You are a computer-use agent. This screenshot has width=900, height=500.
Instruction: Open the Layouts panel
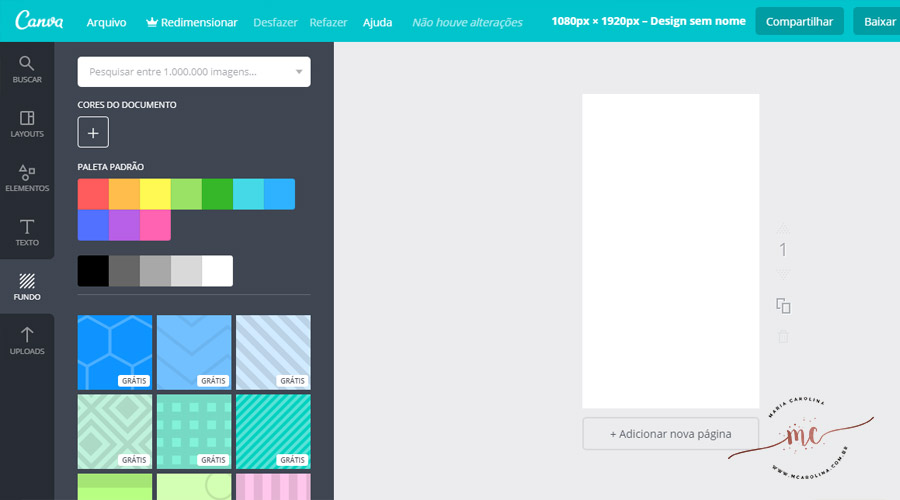pyautogui.click(x=27, y=124)
